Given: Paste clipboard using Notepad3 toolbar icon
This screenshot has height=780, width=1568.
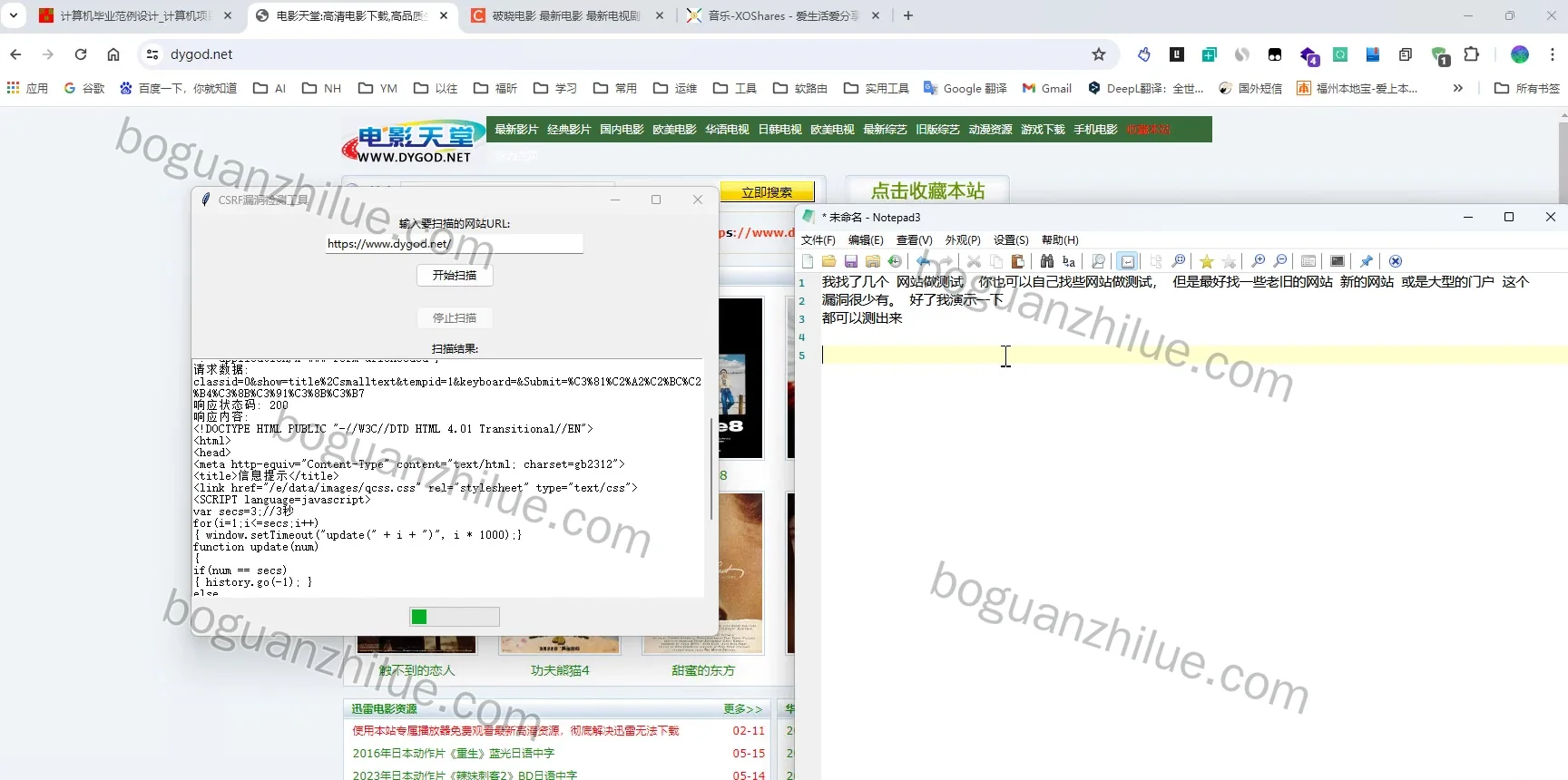Looking at the screenshot, I should [x=1018, y=261].
